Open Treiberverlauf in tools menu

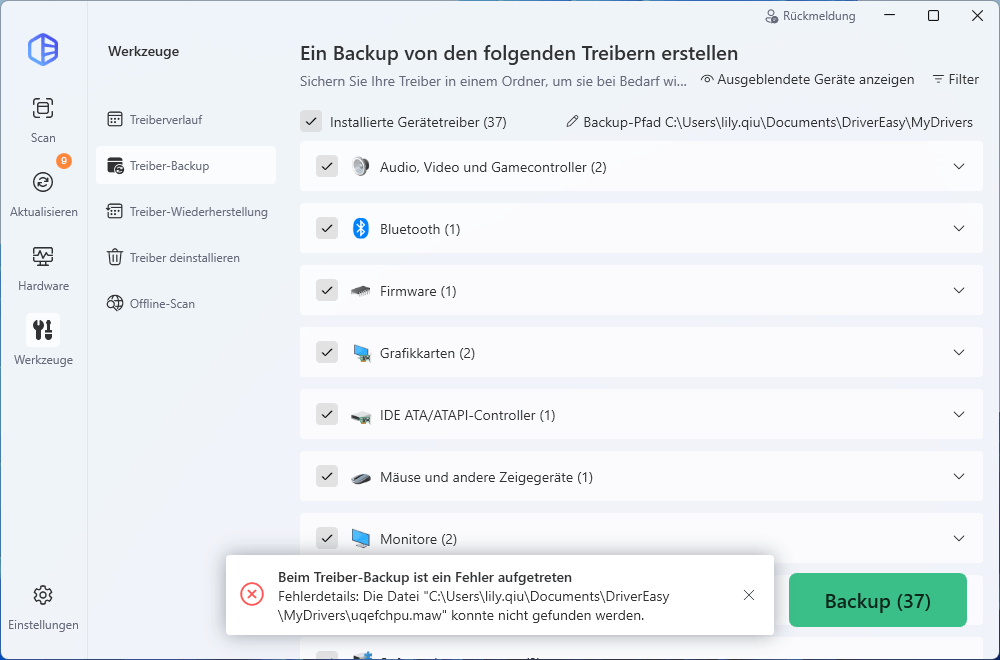tap(186, 119)
